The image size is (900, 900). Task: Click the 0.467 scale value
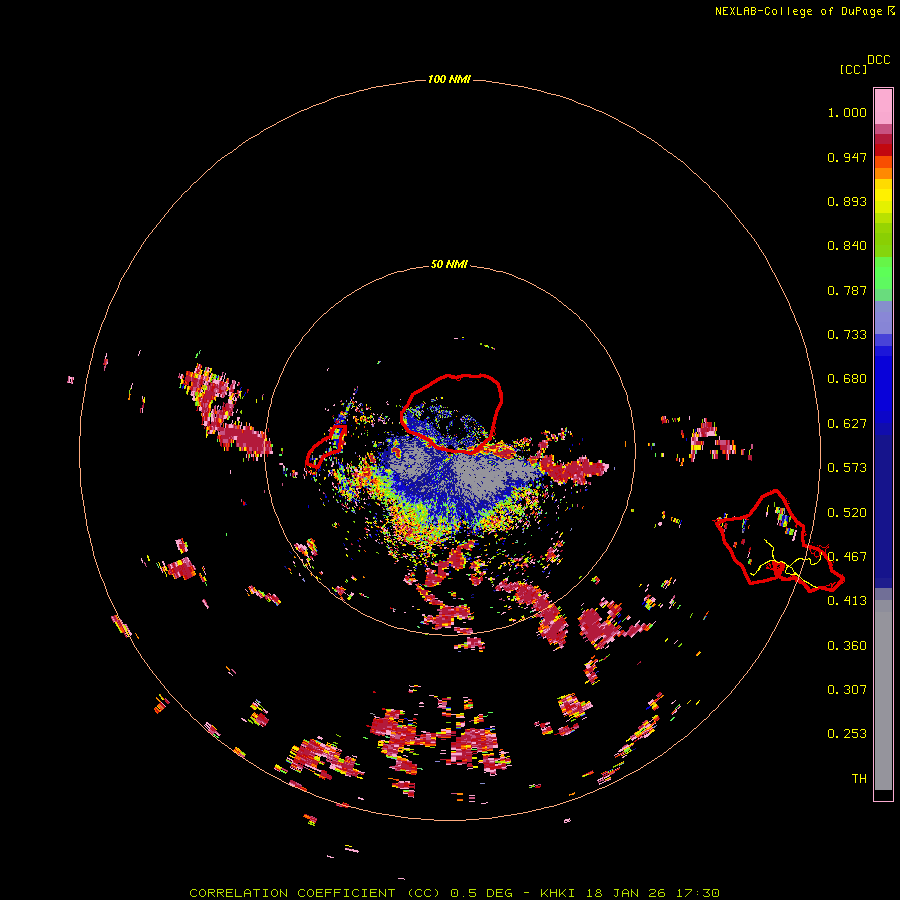click(847, 557)
